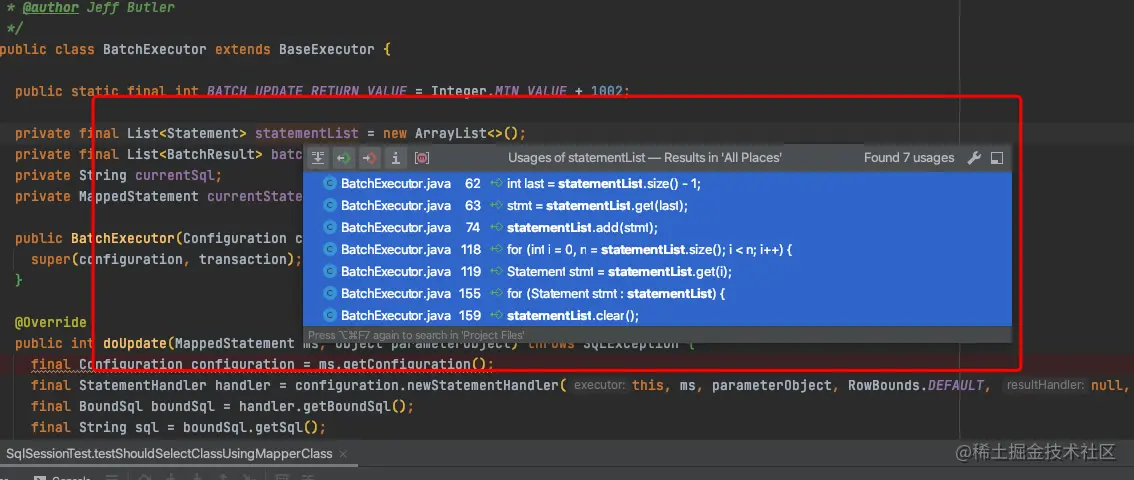Click read-access arrow icon on line 118 row
The height and width of the screenshot is (480, 1134).
[x=496, y=249]
